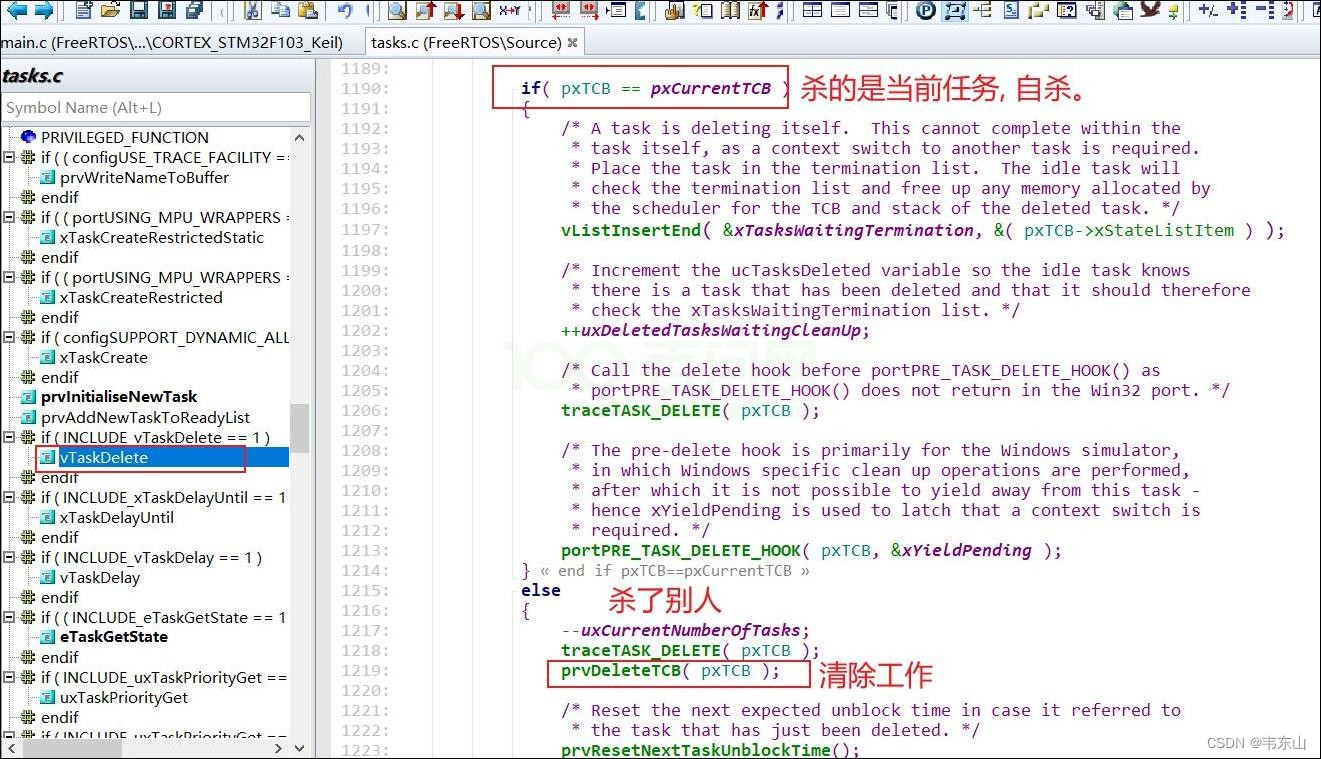Collapse the configUSE_TRACE_FACILITY tree node
Screen dimensions: 1321x759
coord(9,158)
